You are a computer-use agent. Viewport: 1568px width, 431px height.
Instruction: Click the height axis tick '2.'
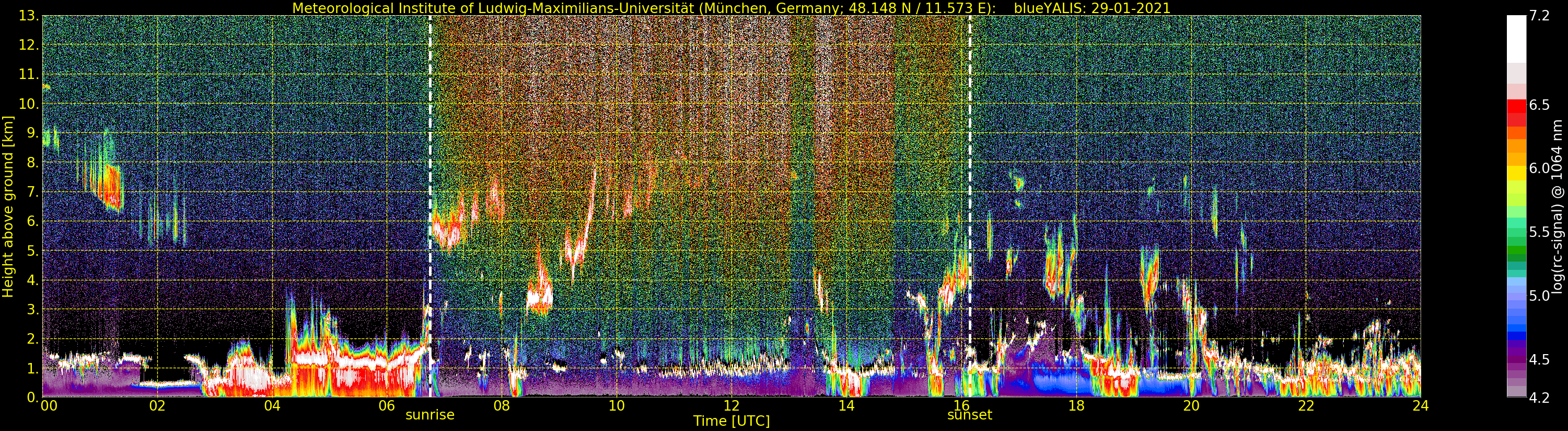33,339
